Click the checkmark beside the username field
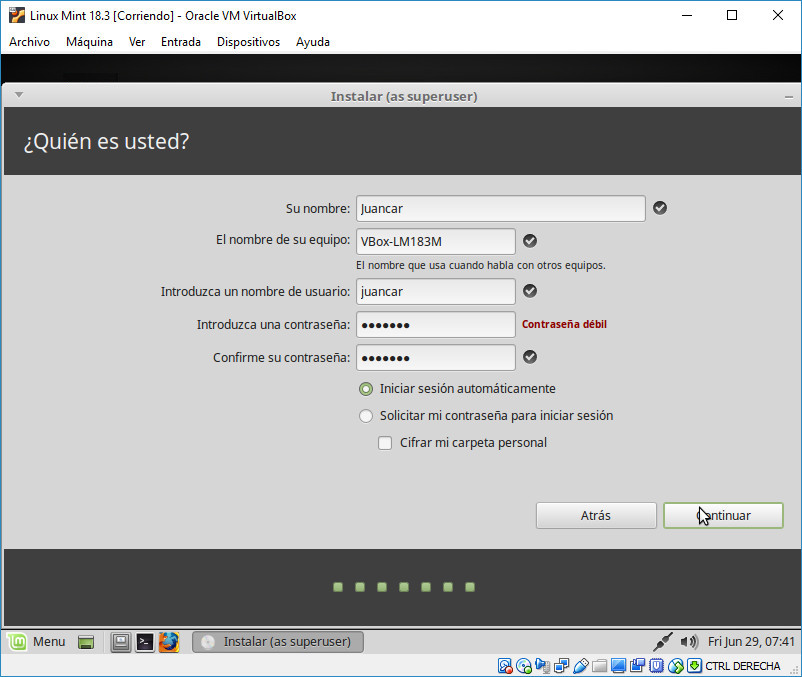The image size is (802, 677). pos(530,291)
